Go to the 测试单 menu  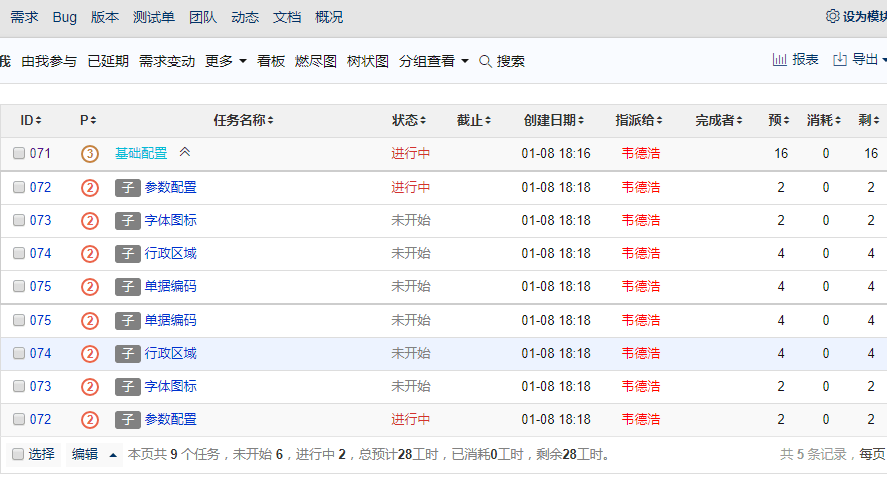pyautogui.click(x=153, y=17)
